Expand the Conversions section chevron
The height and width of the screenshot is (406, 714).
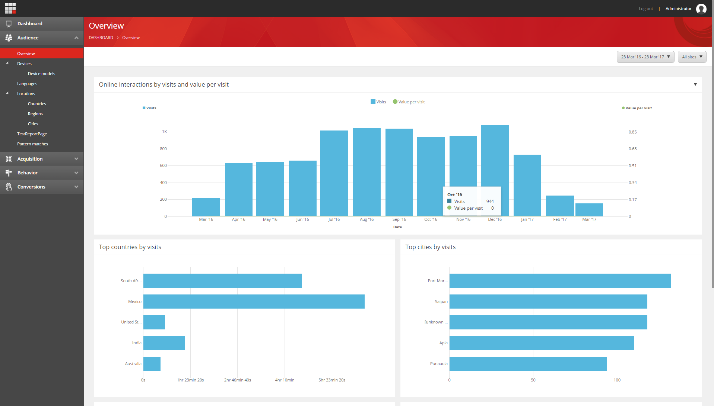click(76, 187)
